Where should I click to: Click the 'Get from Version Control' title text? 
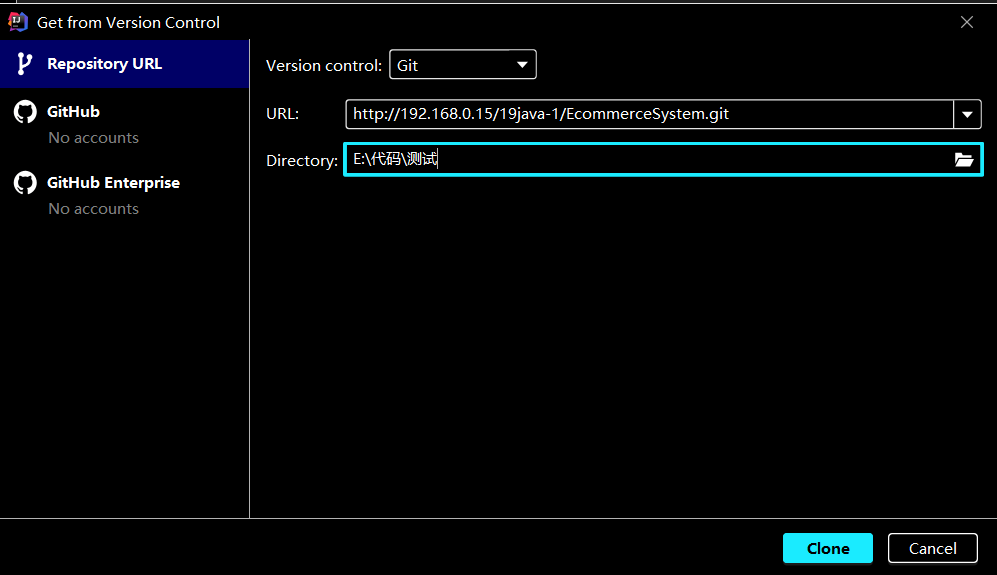coord(128,22)
